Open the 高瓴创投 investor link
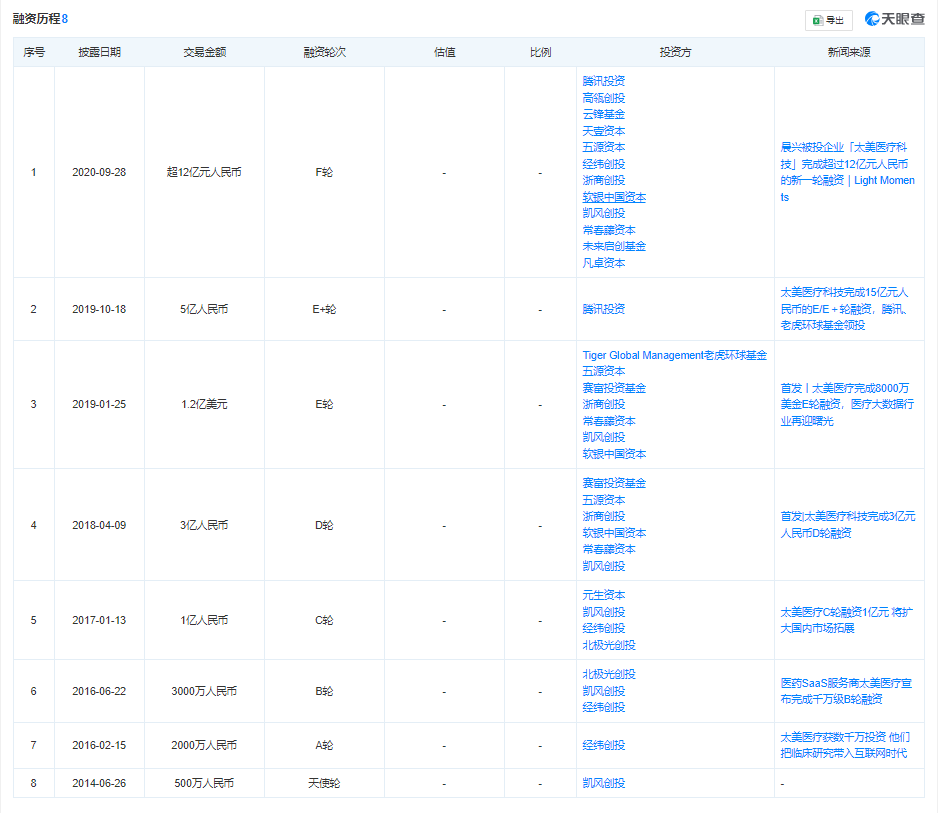Screen dimensions: 938x813 (x=603, y=98)
